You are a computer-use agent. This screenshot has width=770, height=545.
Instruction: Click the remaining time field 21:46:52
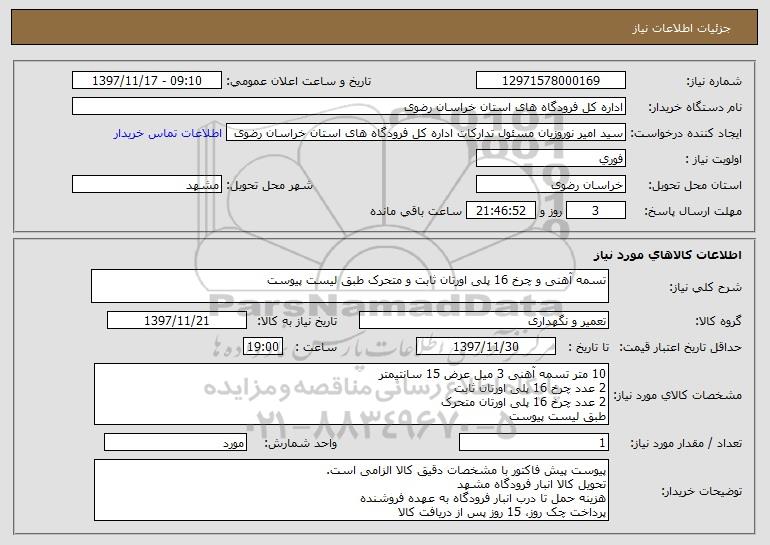tap(500, 211)
